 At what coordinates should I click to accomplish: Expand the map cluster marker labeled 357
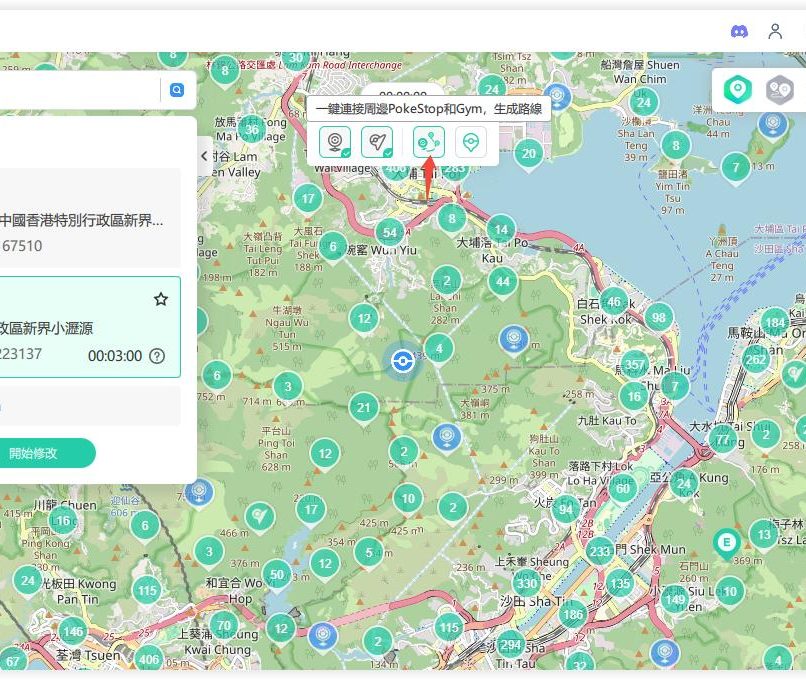point(634,363)
